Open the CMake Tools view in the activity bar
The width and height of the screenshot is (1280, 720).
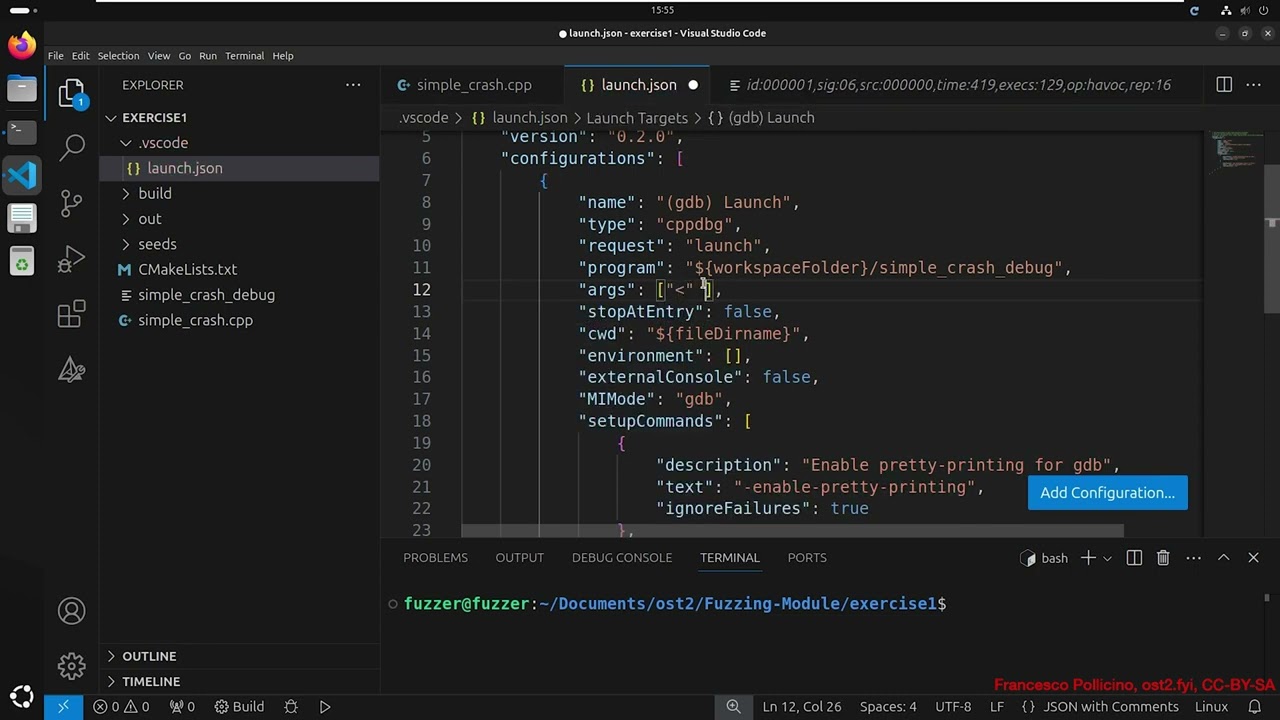(72, 370)
